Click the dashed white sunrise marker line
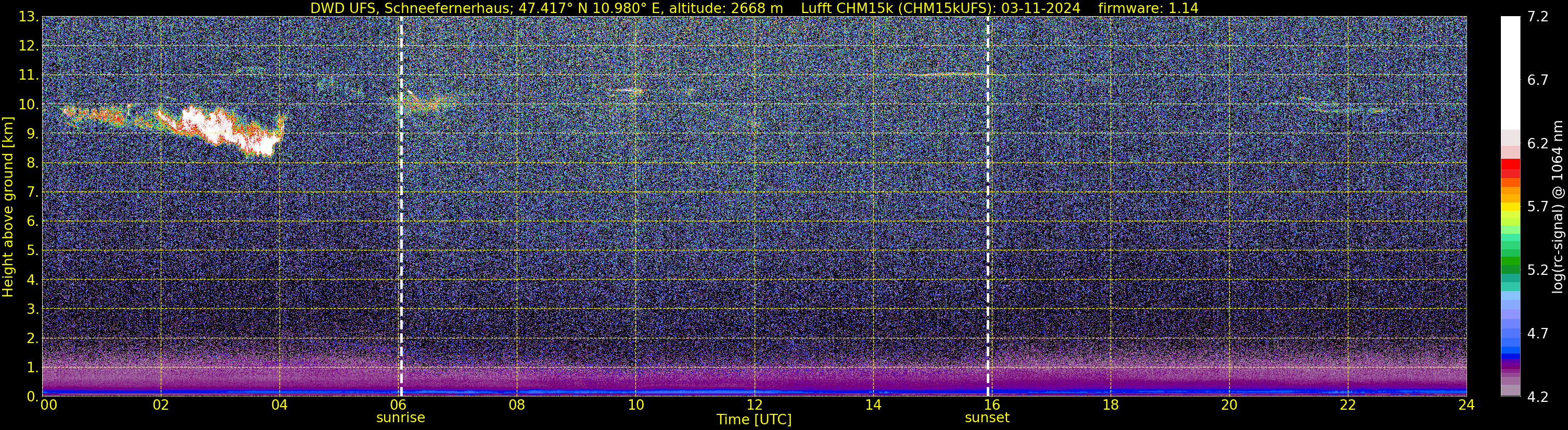 [x=401, y=207]
